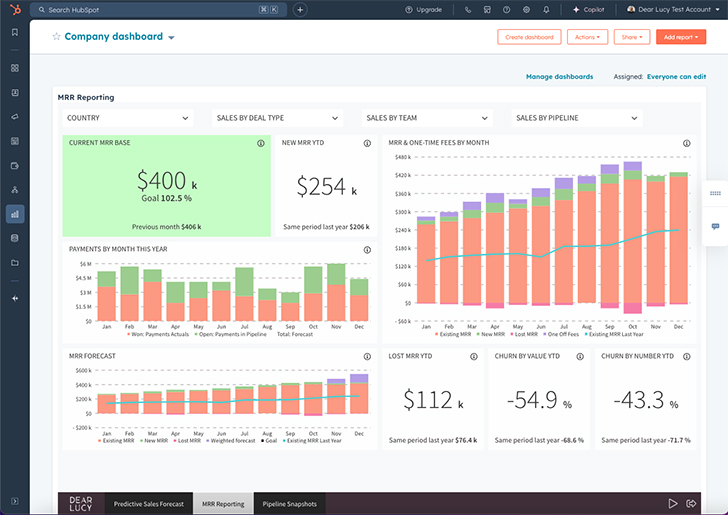Click the HubSpot logo icon
728x515 pixels.
click(14, 9)
